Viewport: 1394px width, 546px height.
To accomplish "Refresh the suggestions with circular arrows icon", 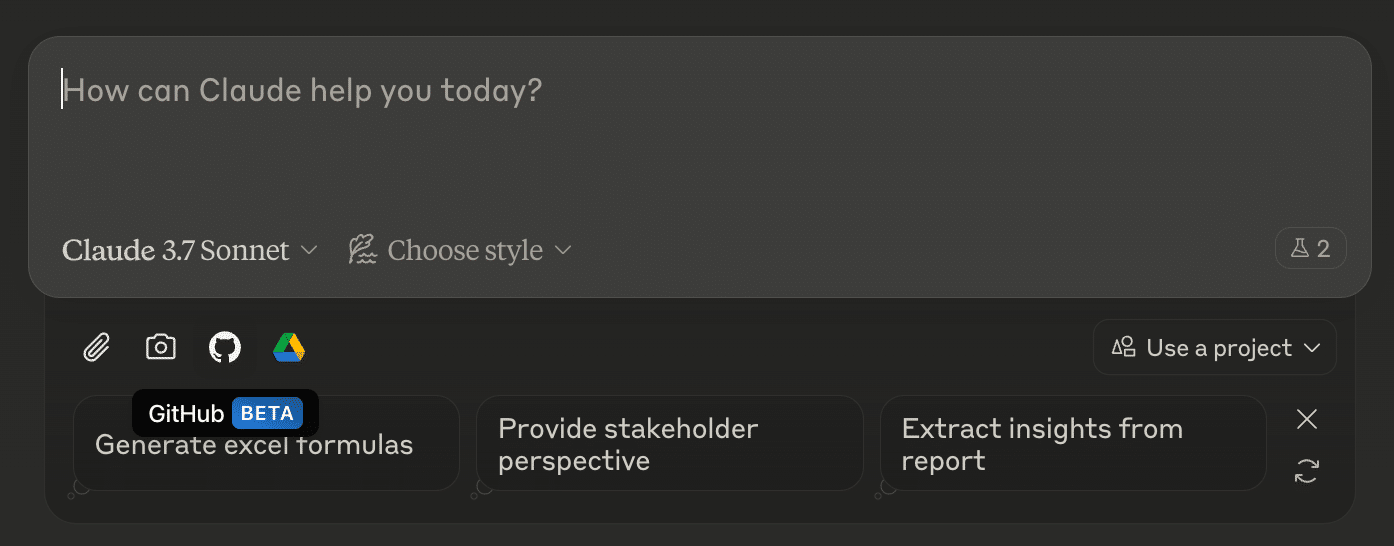I will click(1306, 472).
